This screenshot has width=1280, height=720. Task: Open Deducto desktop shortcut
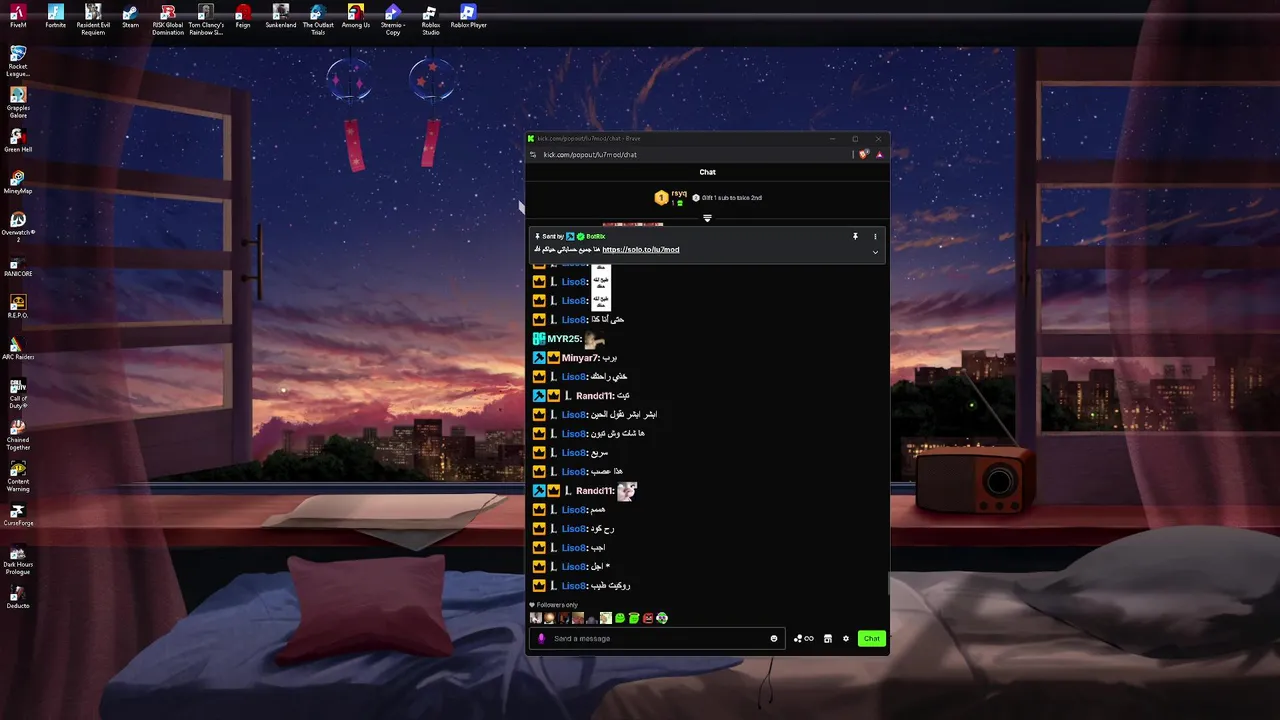(x=18, y=598)
